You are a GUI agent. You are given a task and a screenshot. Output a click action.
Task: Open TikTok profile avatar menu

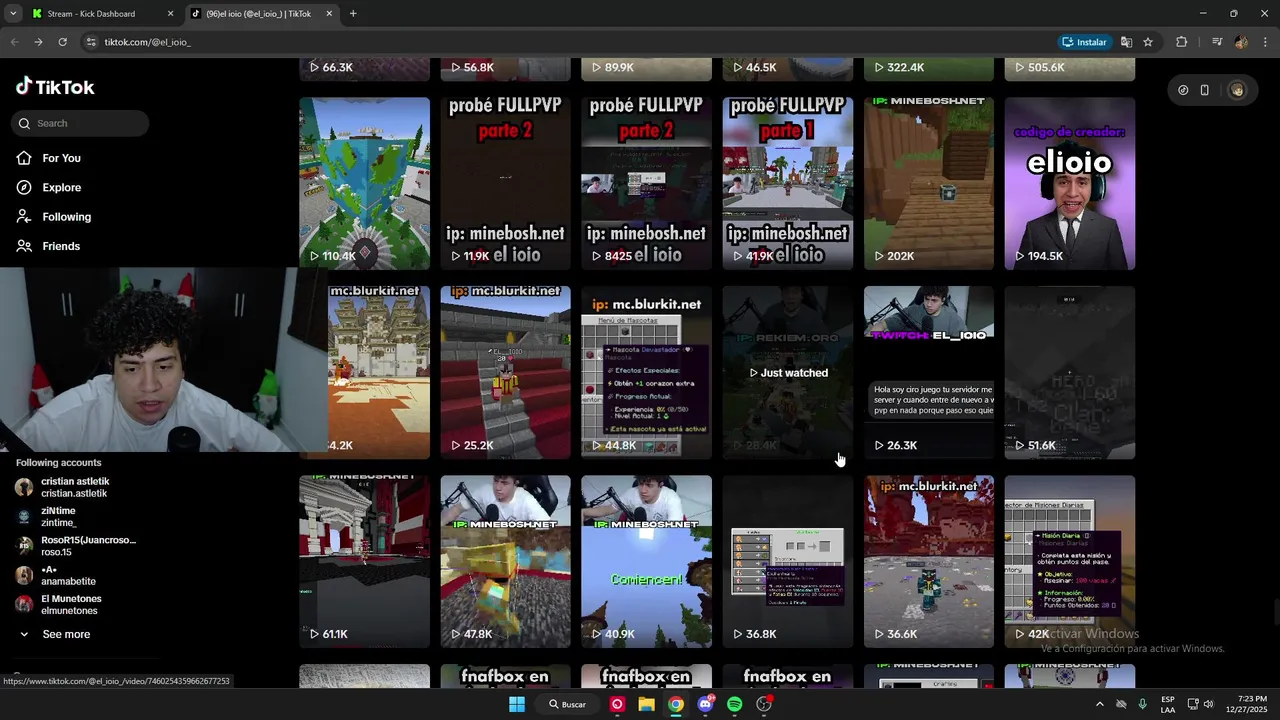point(1237,90)
